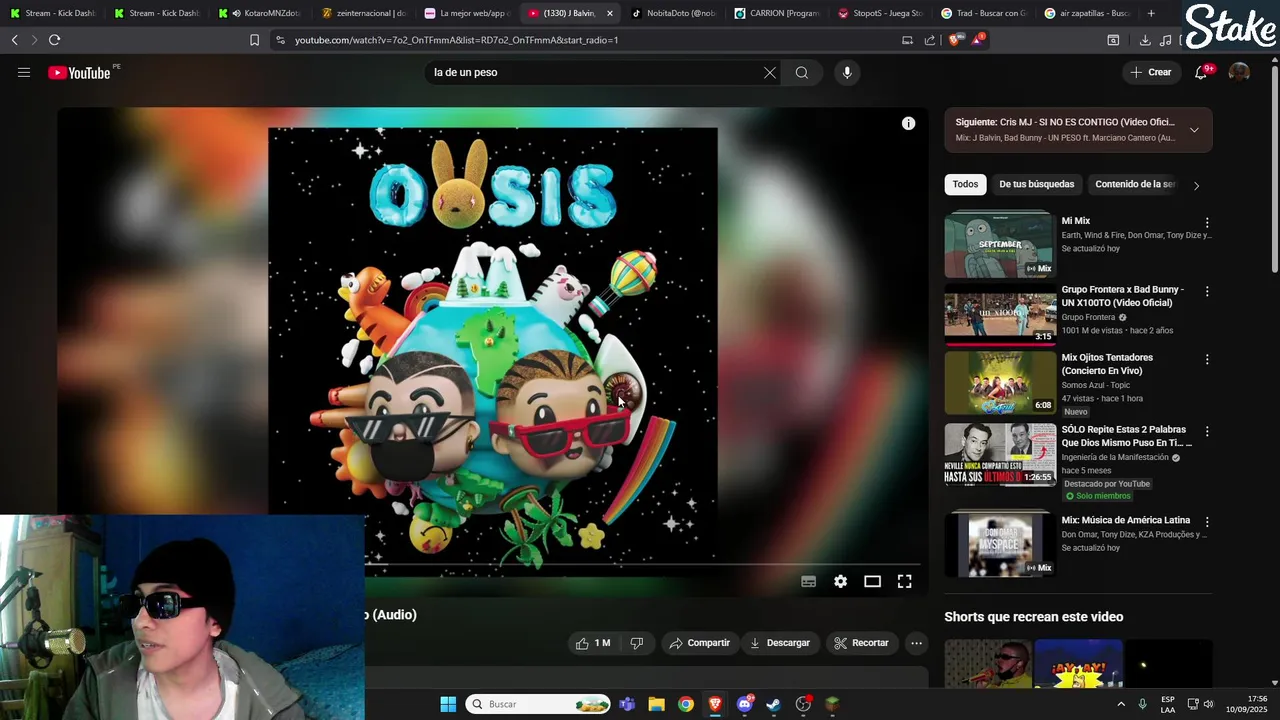1280x720 pixels.
Task: Reload the page
Action: (x=54, y=40)
